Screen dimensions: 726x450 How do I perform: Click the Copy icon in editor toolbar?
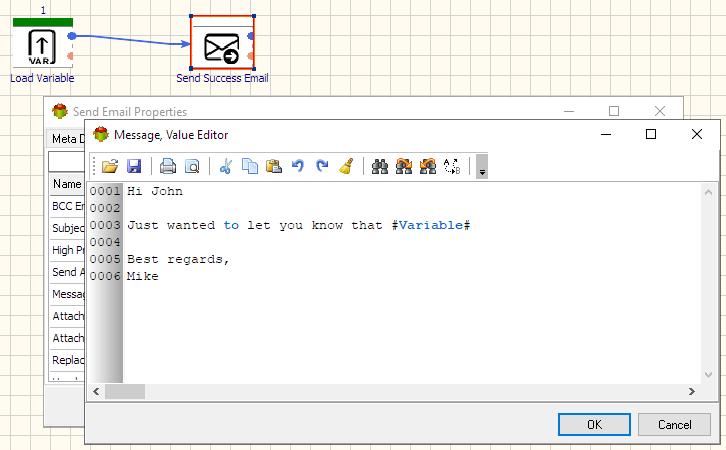tap(250, 166)
